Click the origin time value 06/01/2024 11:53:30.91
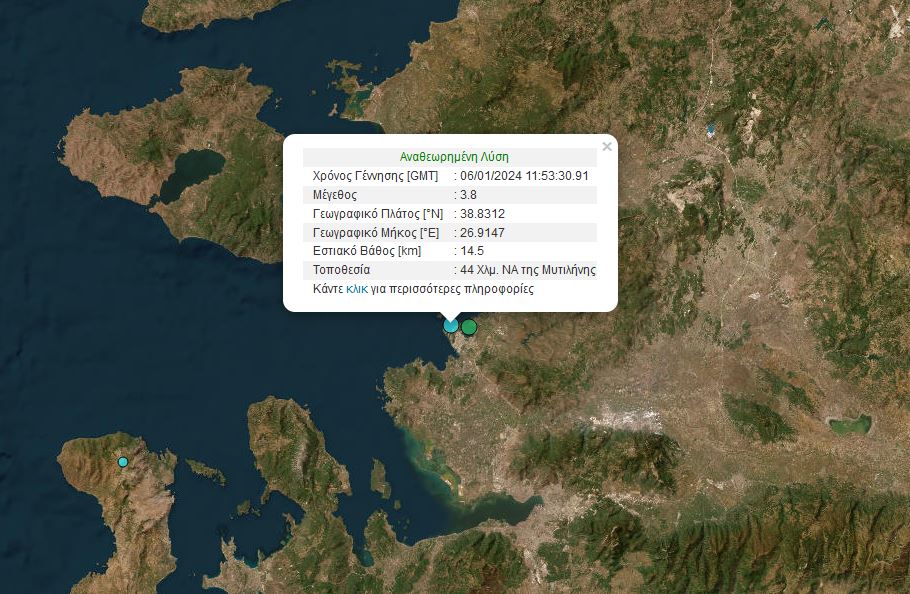The height and width of the screenshot is (594, 910). click(524, 176)
